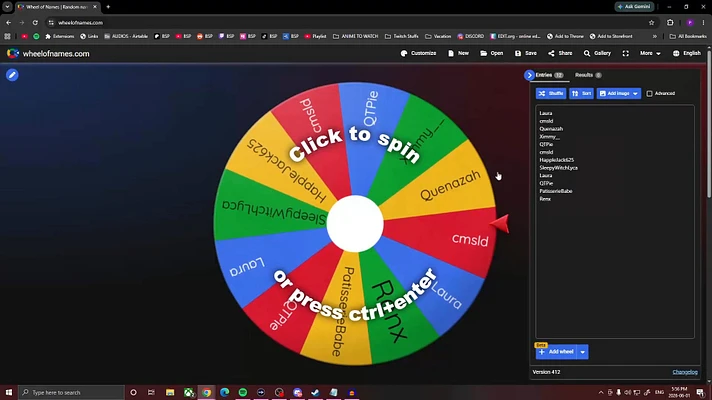Go back with the browser back arrow

tap(9, 23)
